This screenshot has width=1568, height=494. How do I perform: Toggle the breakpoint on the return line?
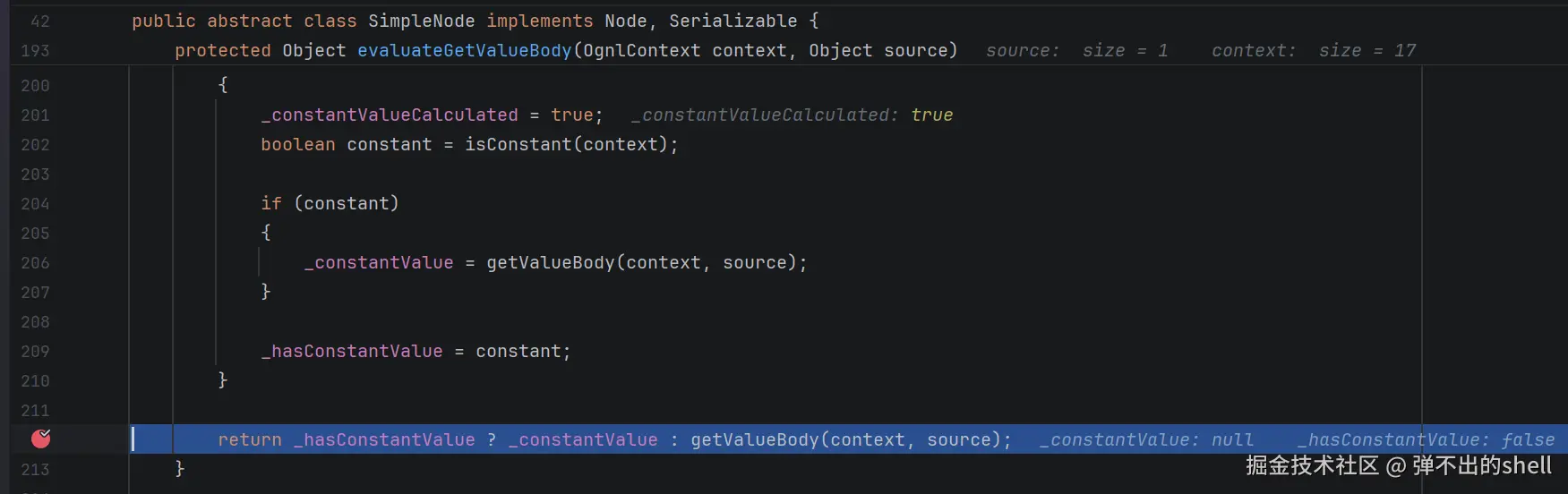40,439
